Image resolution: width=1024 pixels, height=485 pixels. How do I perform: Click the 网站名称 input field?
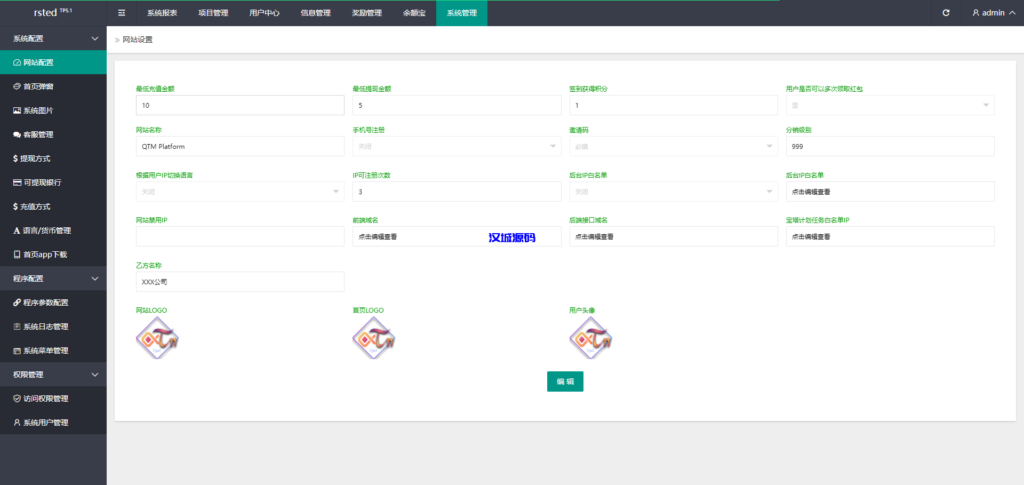point(240,146)
